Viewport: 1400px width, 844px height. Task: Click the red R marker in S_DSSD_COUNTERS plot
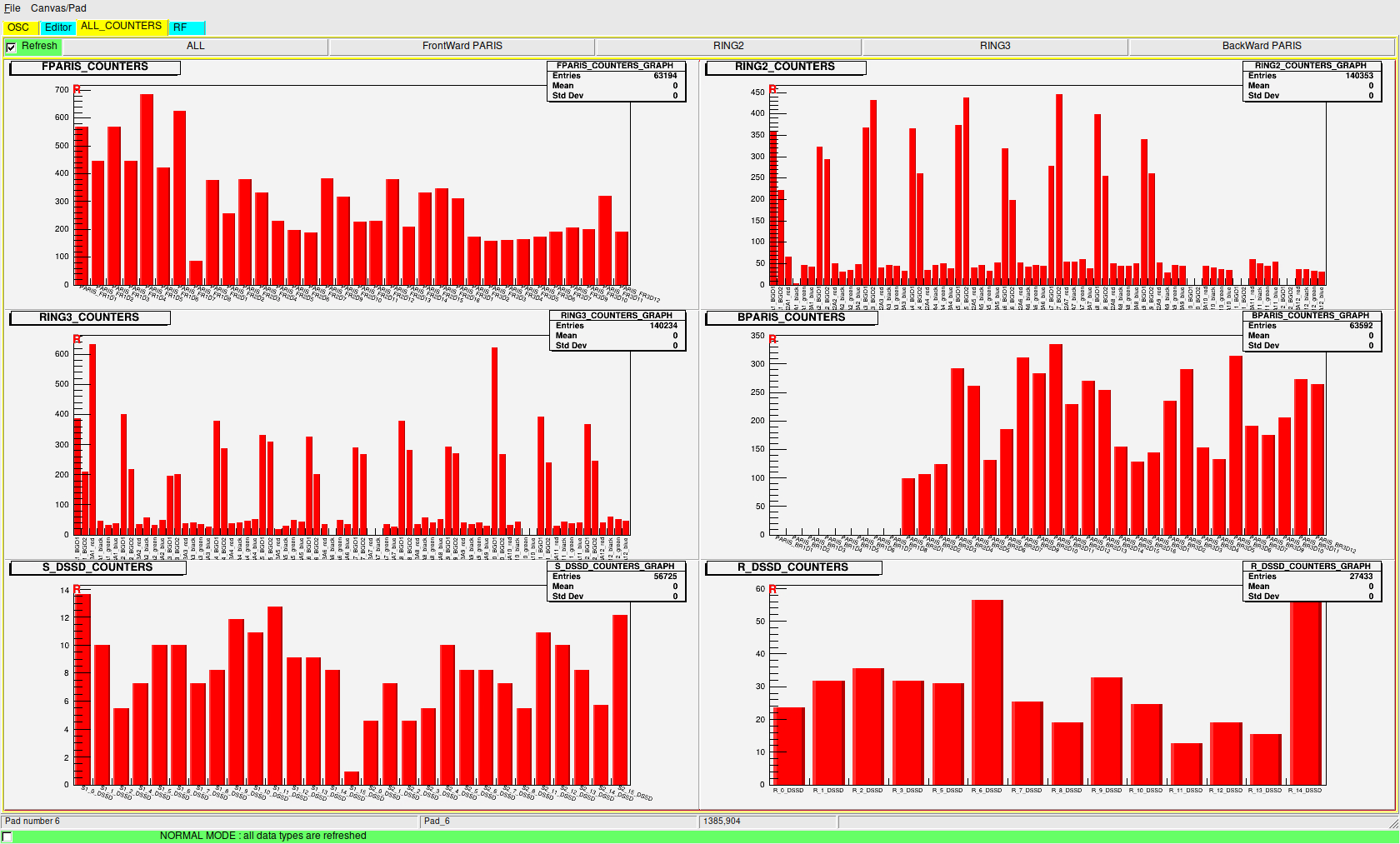pyautogui.click(x=77, y=589)
